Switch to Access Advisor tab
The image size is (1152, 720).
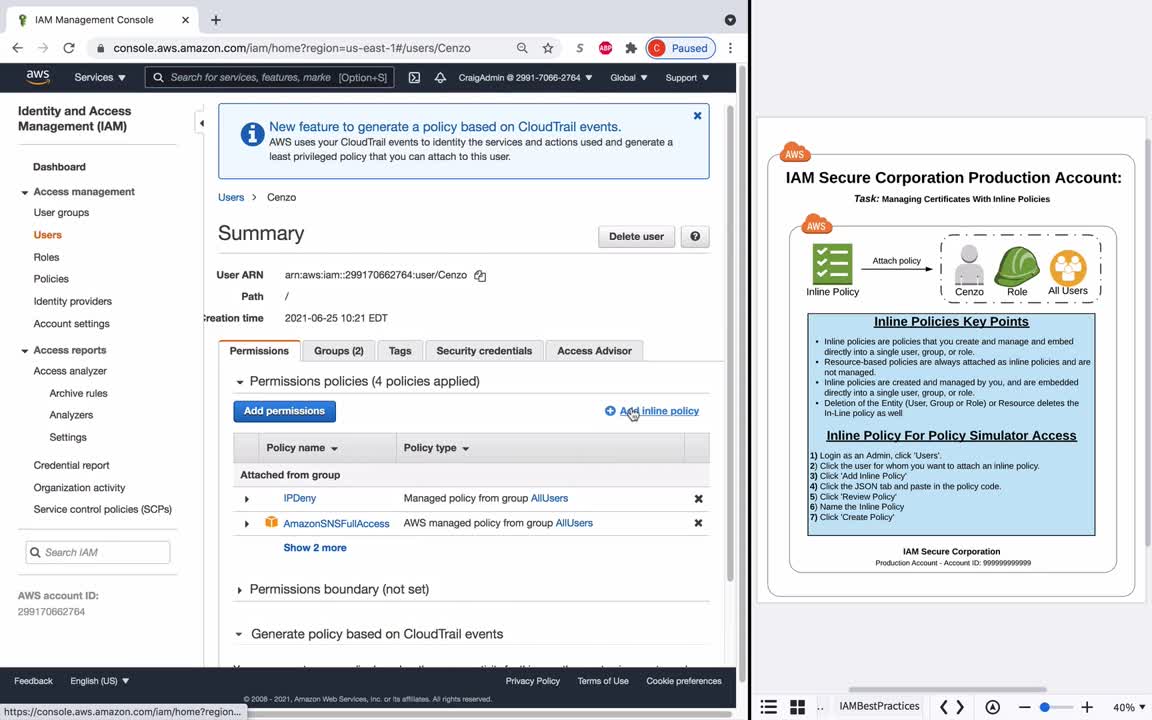point(594,350)
